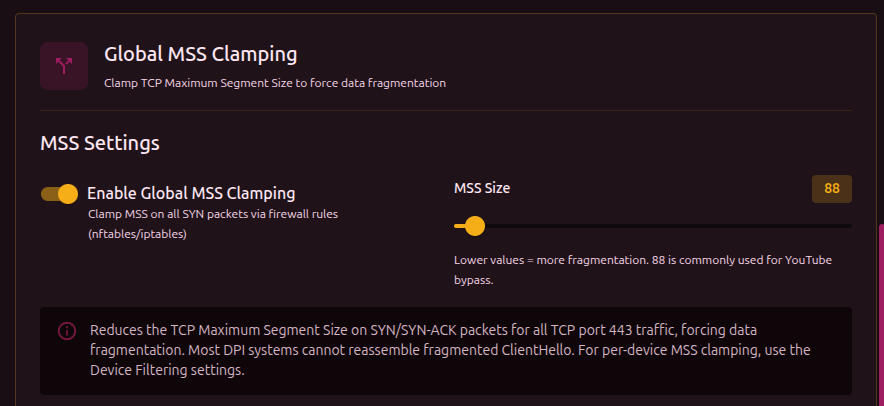Click the 88 MSS value badge
Viewport: 884px width, 406px height.
click(831, 189)
